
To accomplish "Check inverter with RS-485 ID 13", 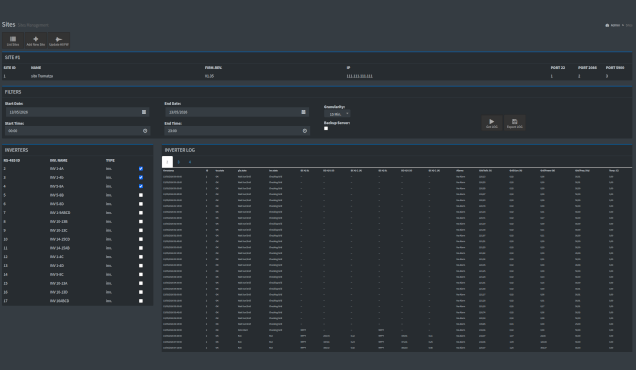I will click(x=141, y=266).
